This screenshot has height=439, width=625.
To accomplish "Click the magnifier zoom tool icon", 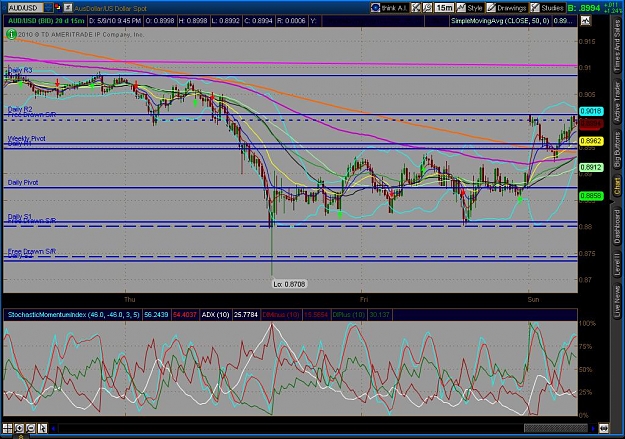I will click(427, 8).
